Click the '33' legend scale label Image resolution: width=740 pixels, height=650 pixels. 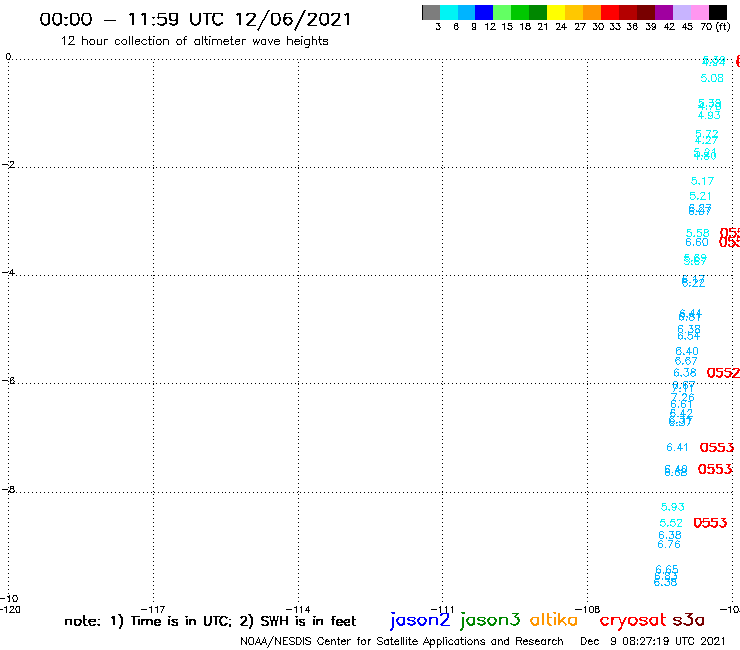click(x=615, y=26)
